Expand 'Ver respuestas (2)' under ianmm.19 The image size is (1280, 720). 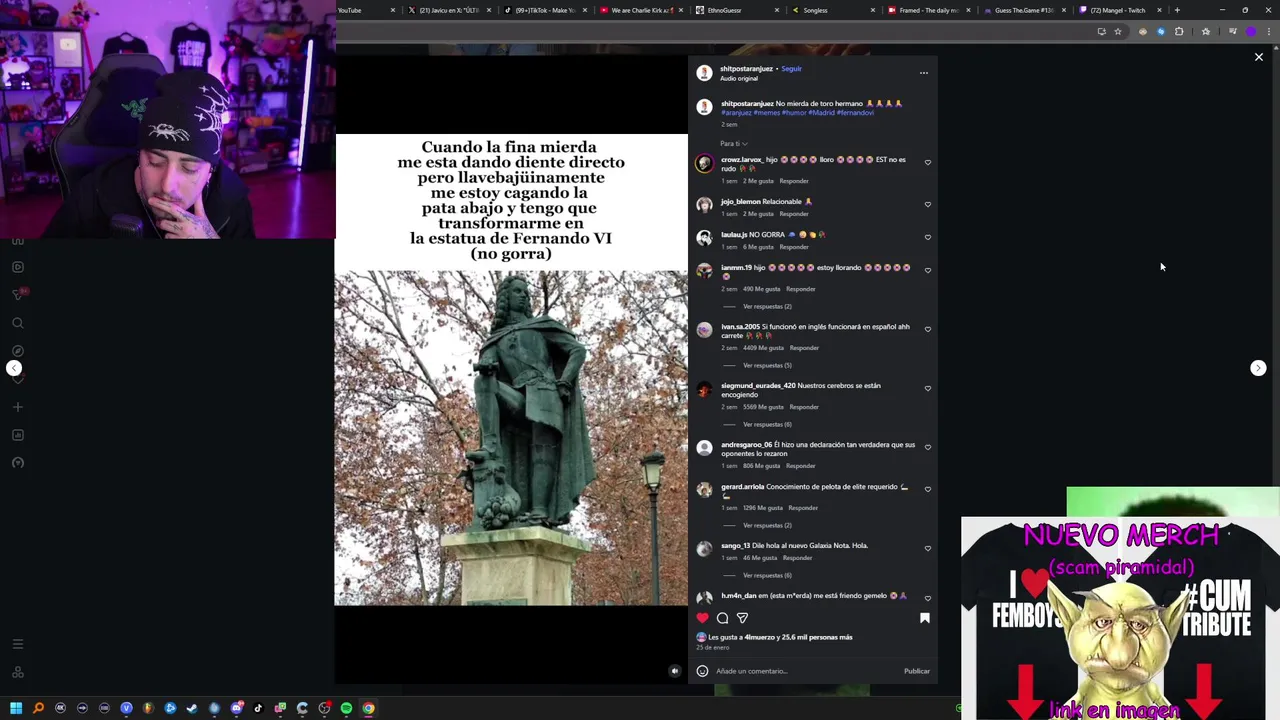tap(767, 307)
